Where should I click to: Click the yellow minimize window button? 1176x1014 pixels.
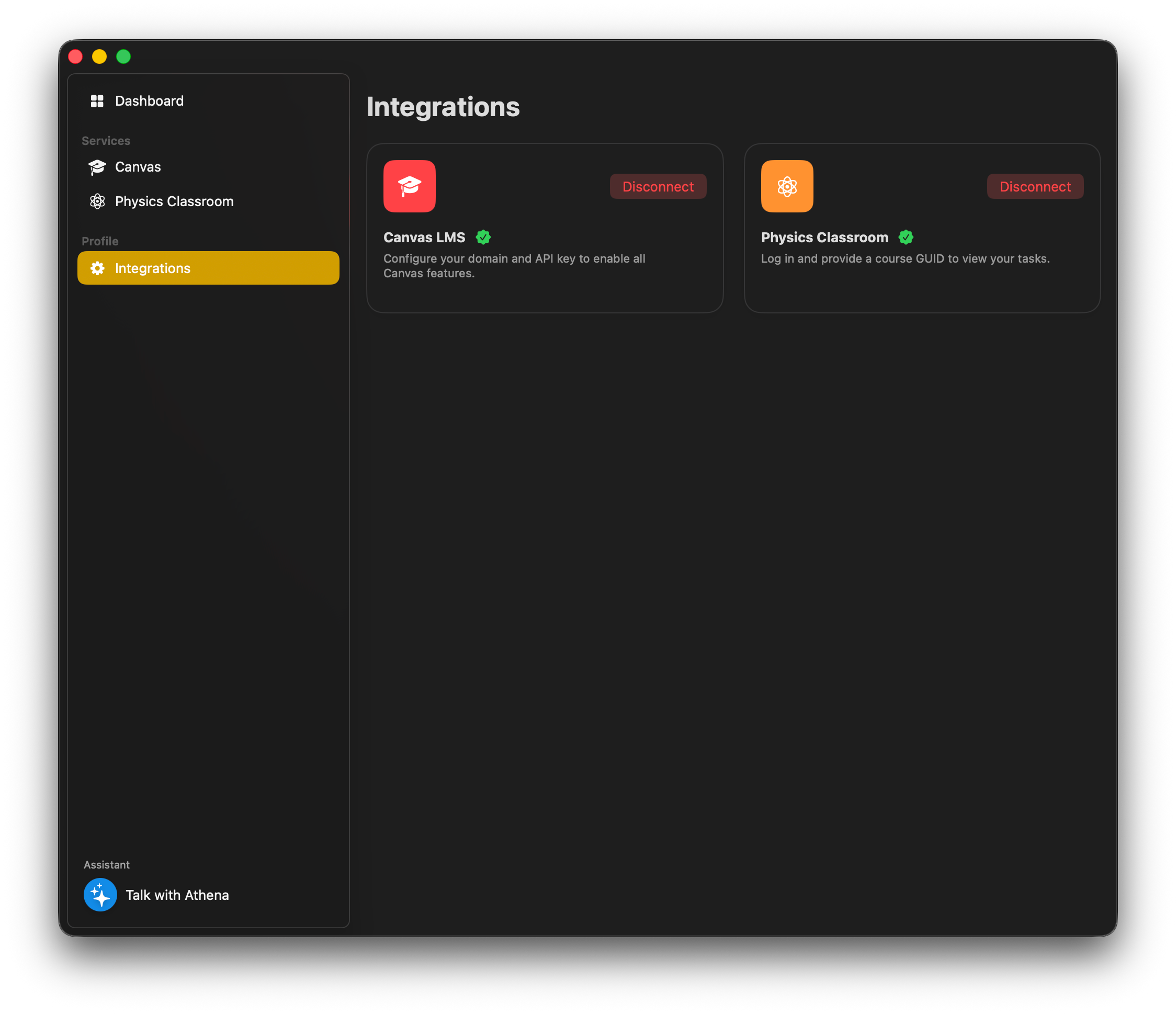[99, 57]
